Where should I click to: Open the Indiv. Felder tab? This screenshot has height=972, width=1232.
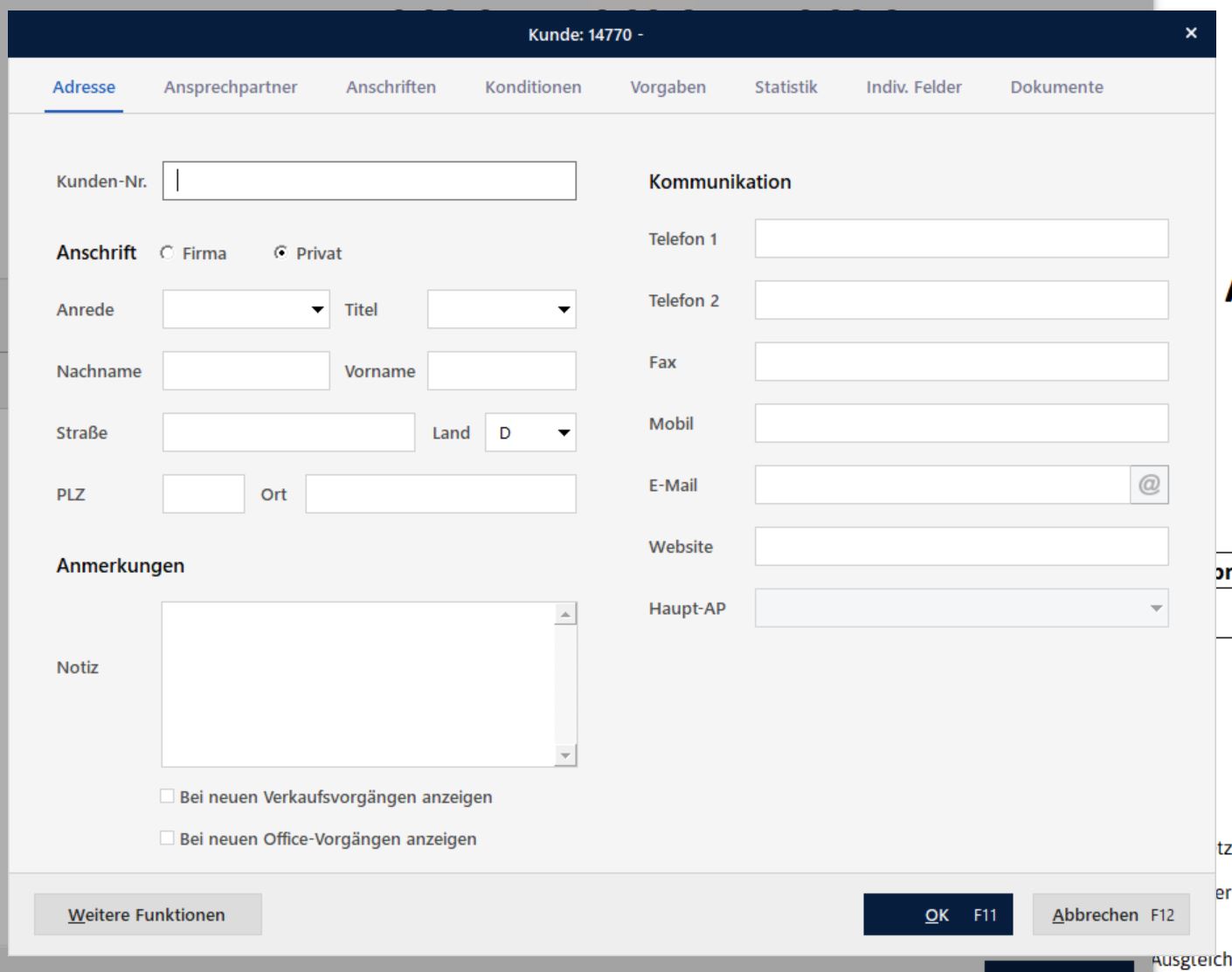click(914, 87)
